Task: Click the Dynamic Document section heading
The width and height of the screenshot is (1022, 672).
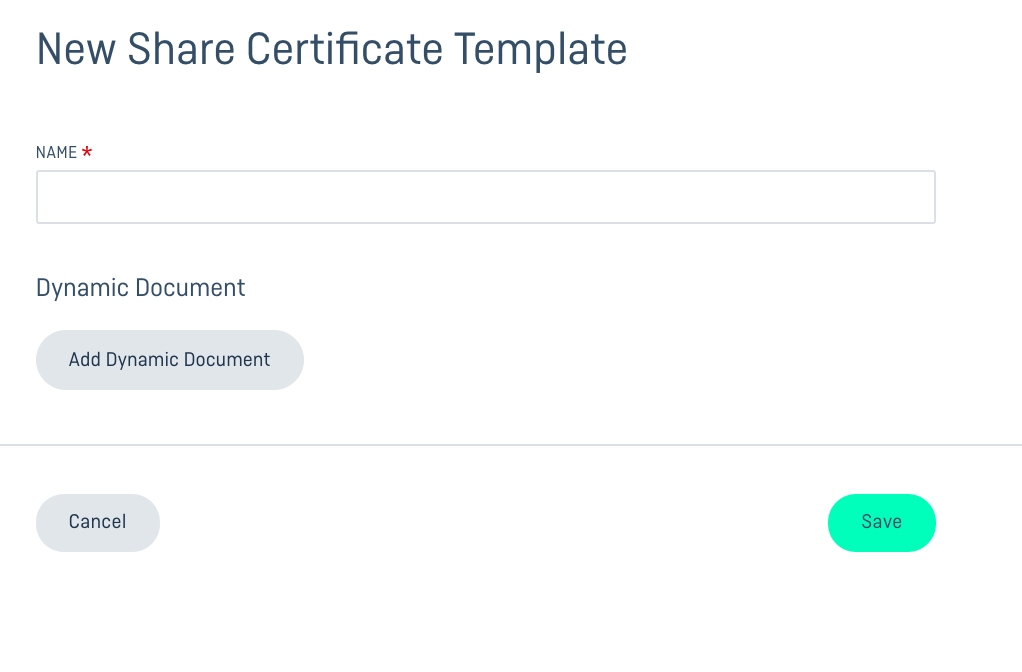Action: pos(141,287)
